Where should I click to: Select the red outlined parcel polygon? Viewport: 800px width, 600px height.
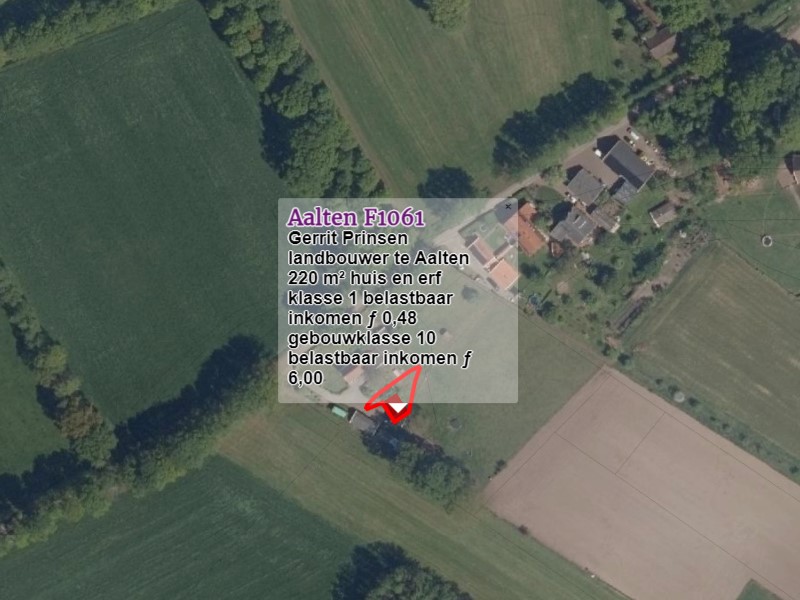click(x=394, y=395)
